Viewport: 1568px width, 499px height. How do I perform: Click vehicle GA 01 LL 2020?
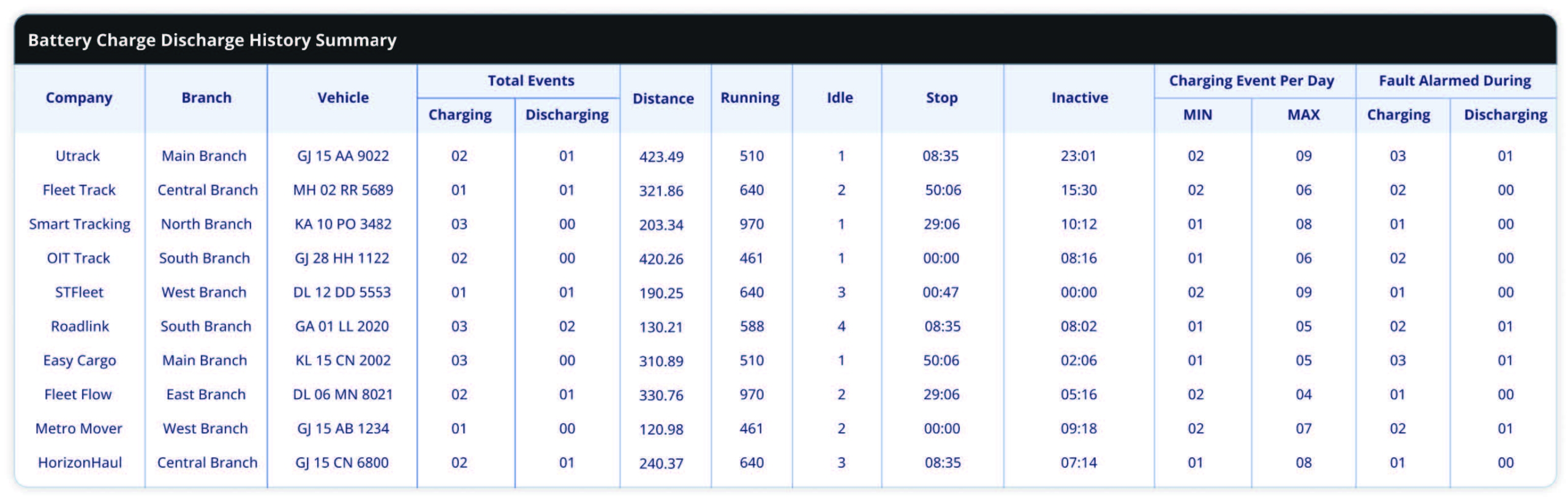[342, 326]
